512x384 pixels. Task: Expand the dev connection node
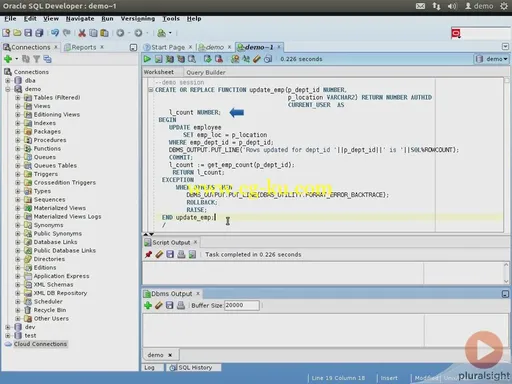[8, 327]
